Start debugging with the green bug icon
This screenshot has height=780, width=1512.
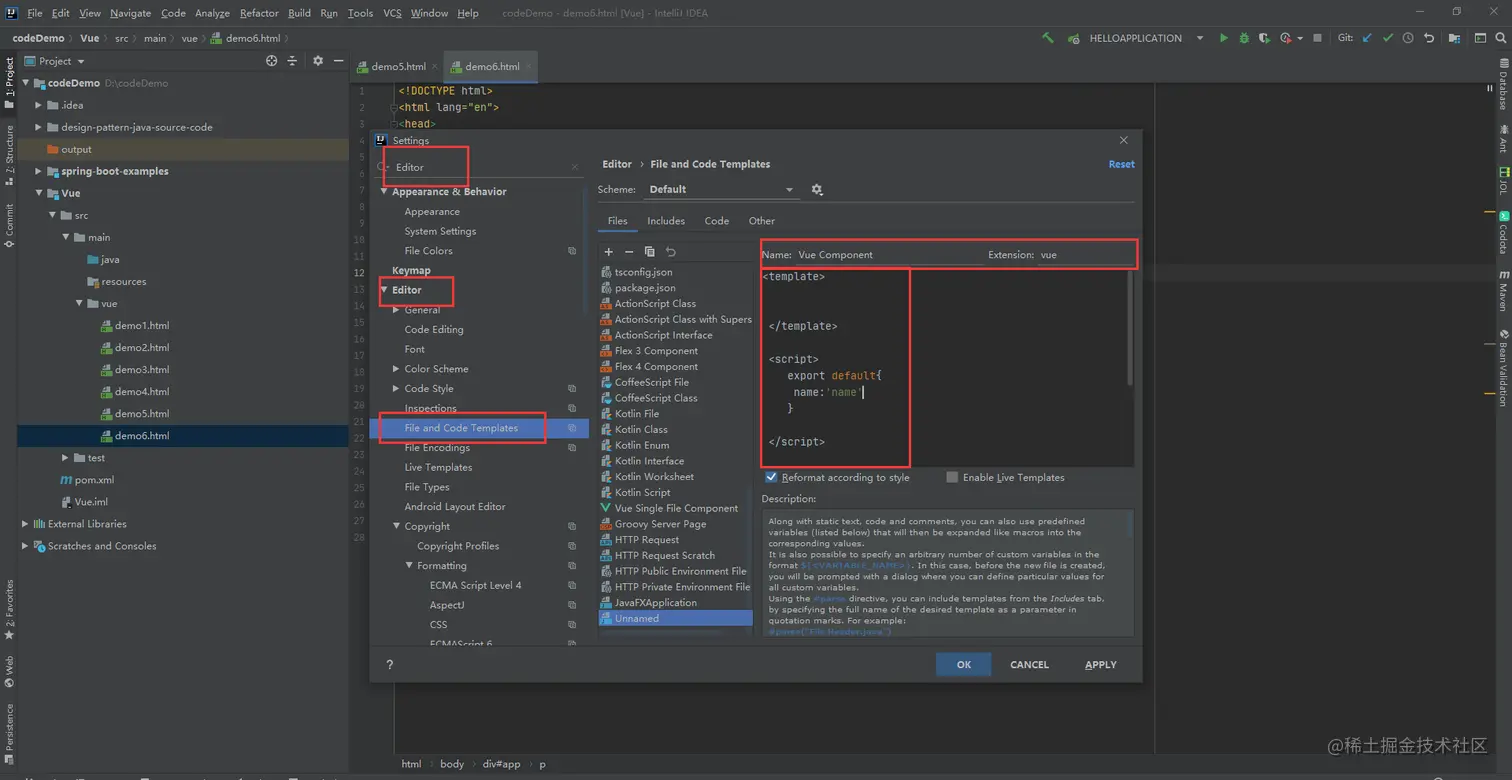pyautogui.click(x=1244, y=38)
